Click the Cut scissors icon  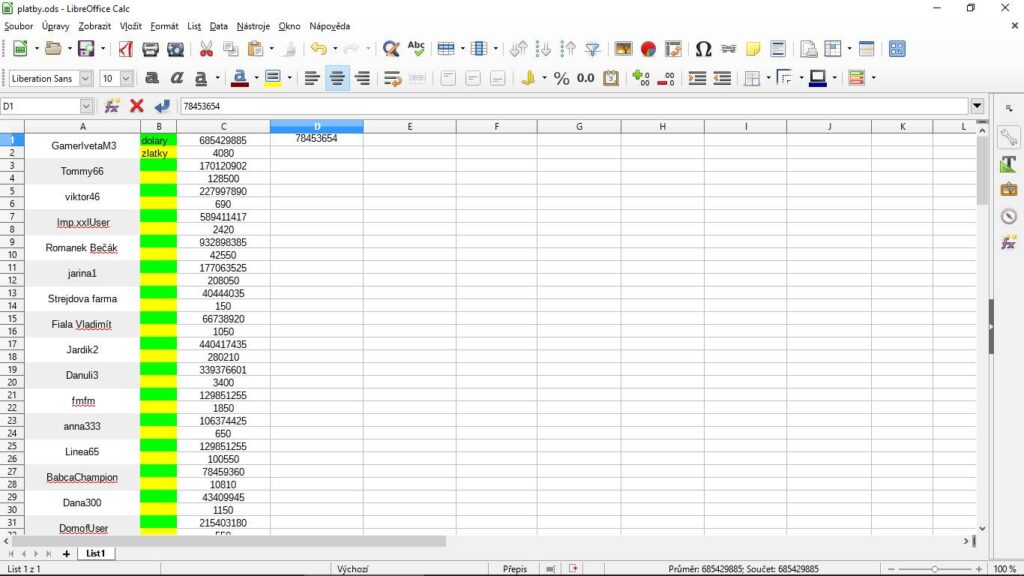click(x=206, y=48)
